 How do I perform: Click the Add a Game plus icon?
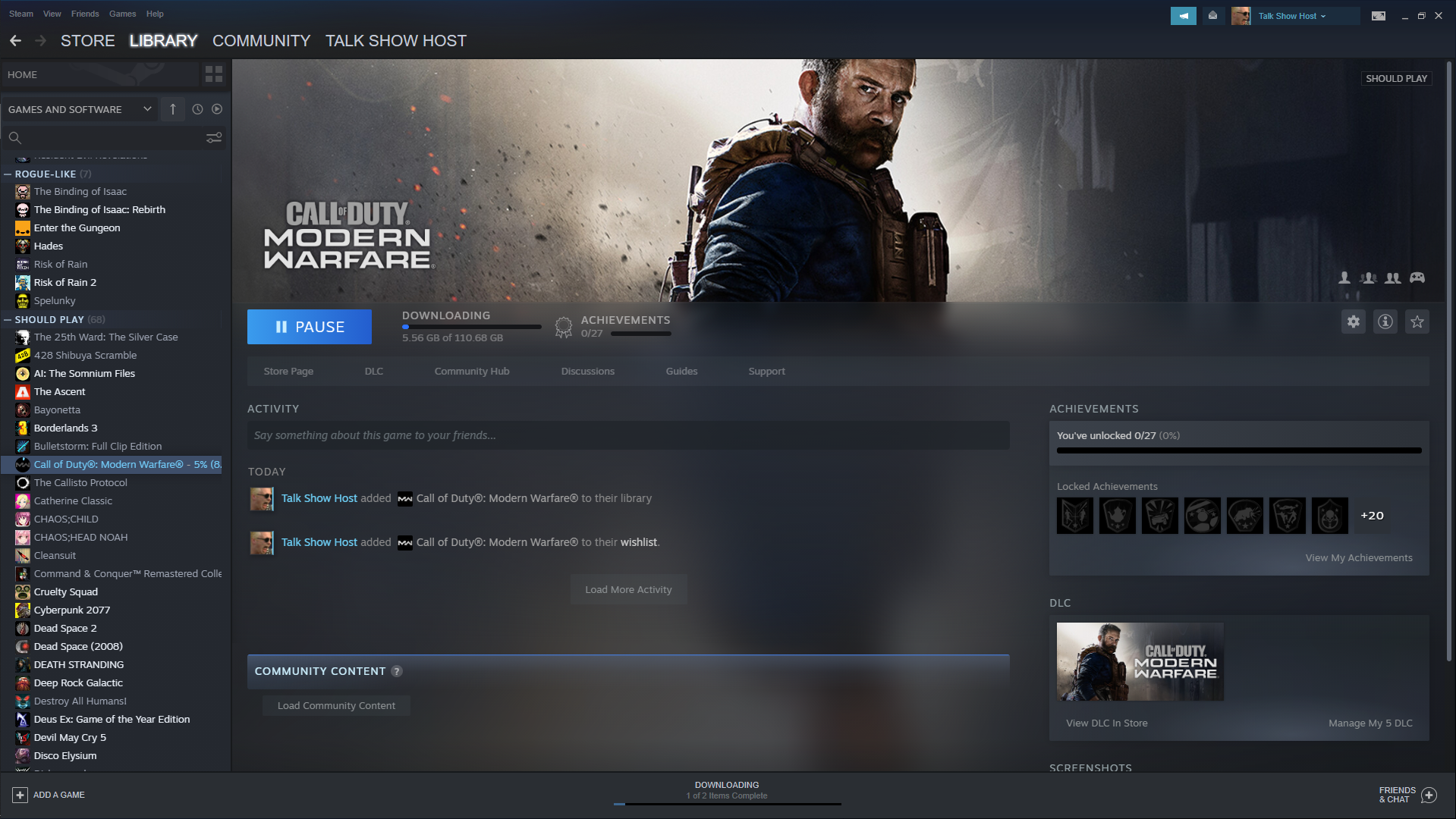[20, 795]
